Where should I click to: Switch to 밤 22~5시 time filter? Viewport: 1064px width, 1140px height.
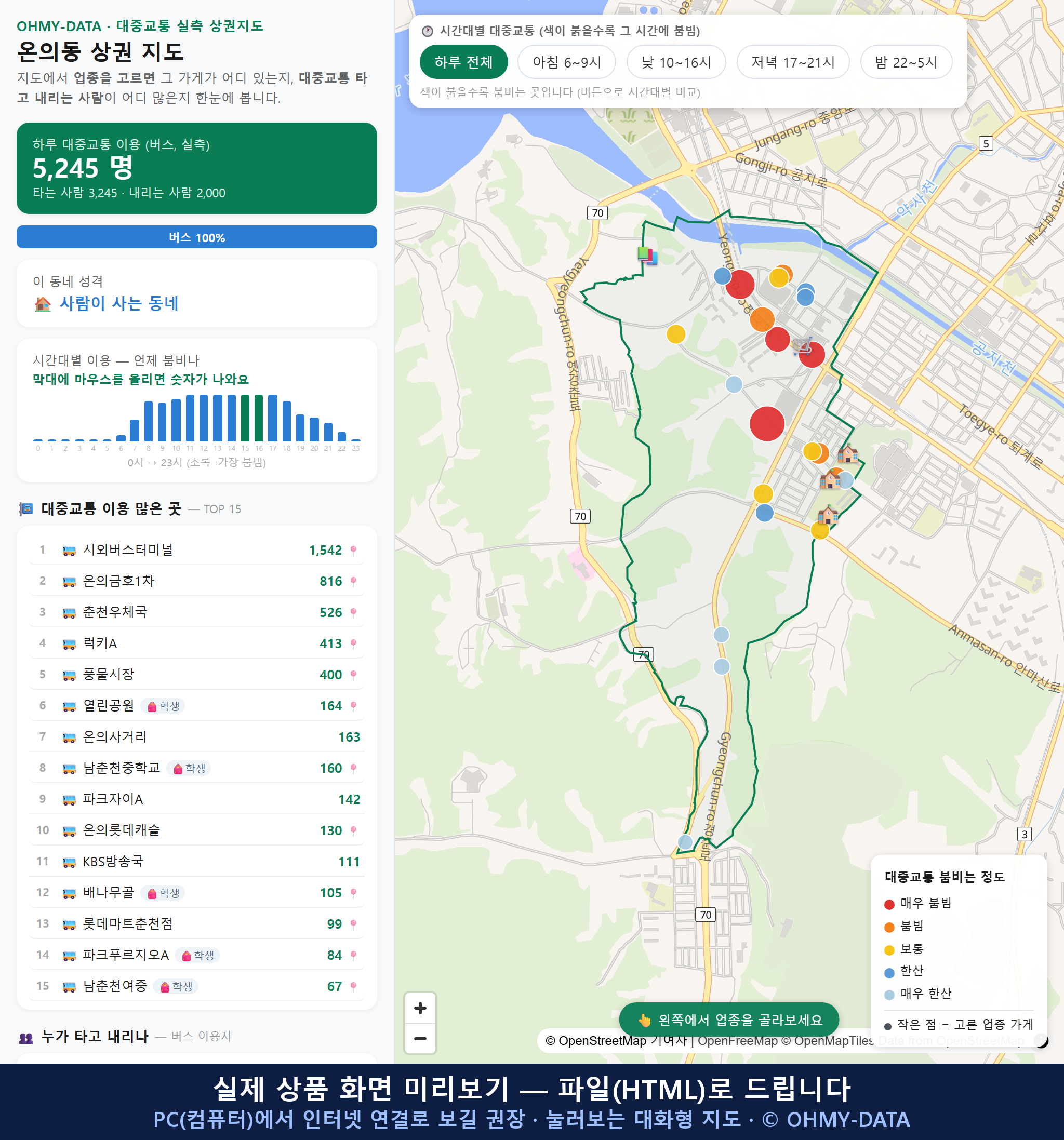906,62
